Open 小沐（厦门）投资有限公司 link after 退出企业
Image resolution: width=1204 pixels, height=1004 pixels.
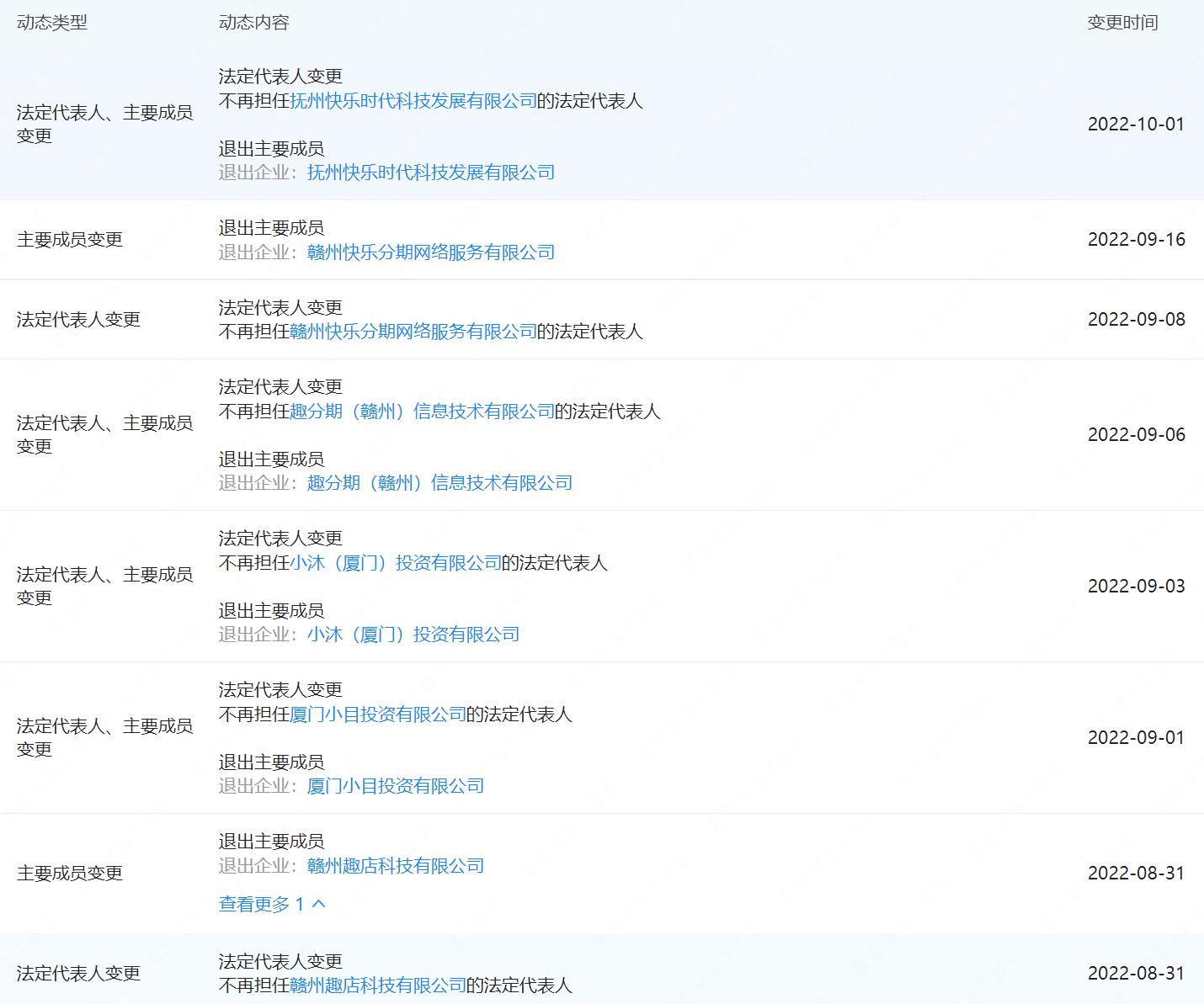[x=413, y=635]
